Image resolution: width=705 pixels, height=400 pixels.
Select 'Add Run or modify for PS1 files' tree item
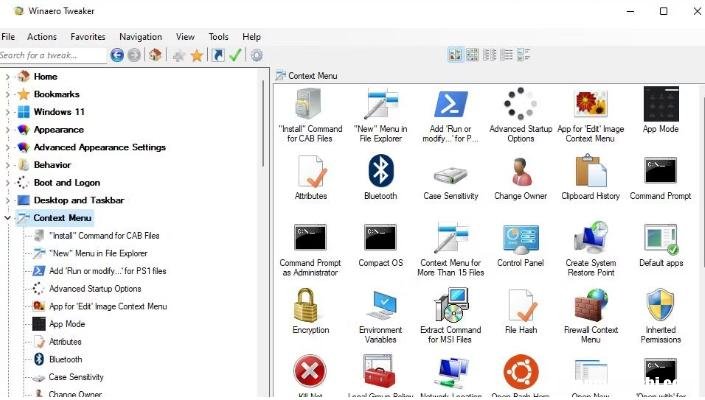pos(107,271)
